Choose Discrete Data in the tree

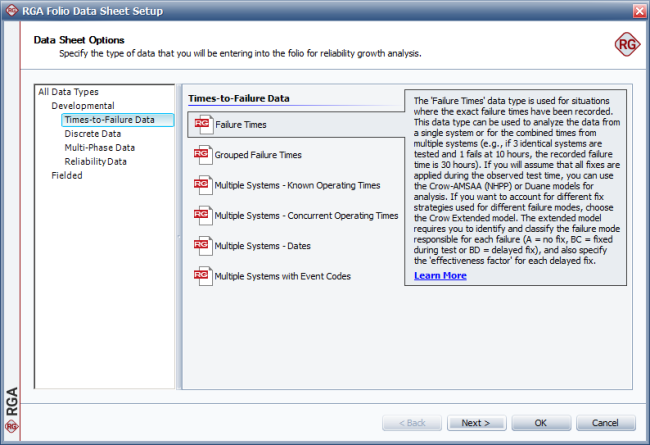pyautogui.click(x=93, y=134)
